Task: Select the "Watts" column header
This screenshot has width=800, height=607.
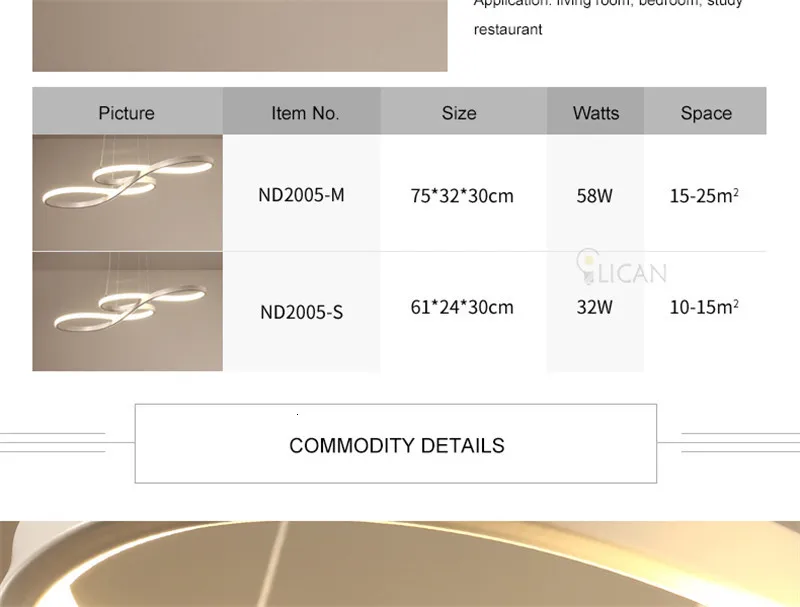Action: click(596, 113)
